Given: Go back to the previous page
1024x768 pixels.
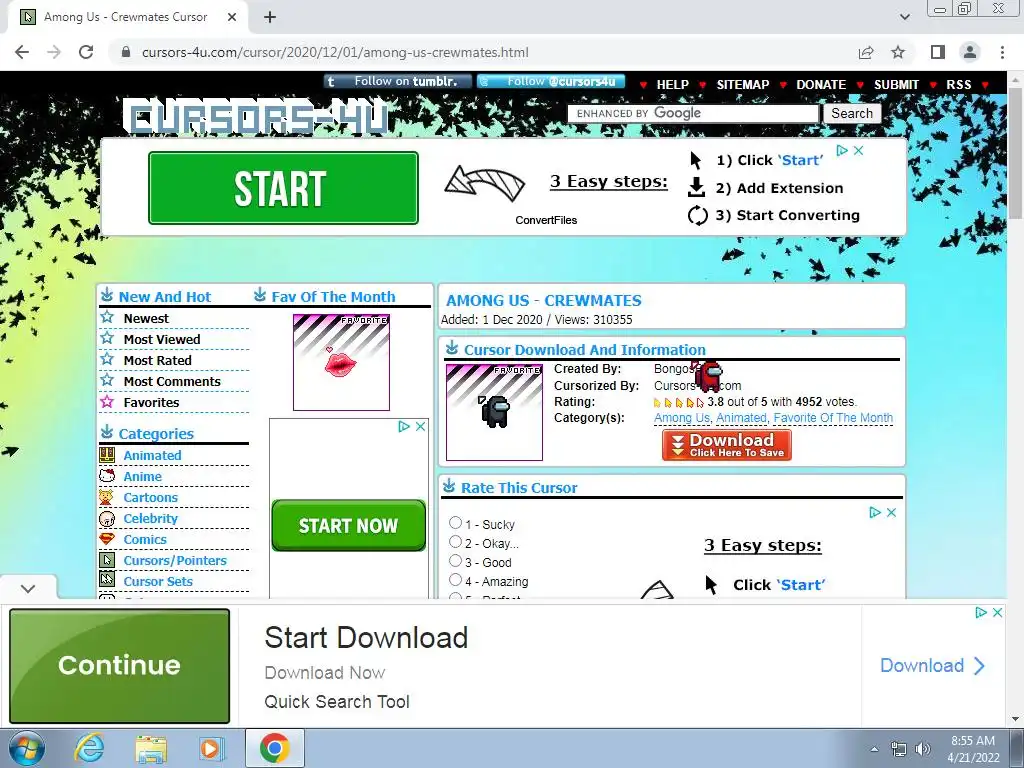Looking at the screenshot, I should click(22, 52).
